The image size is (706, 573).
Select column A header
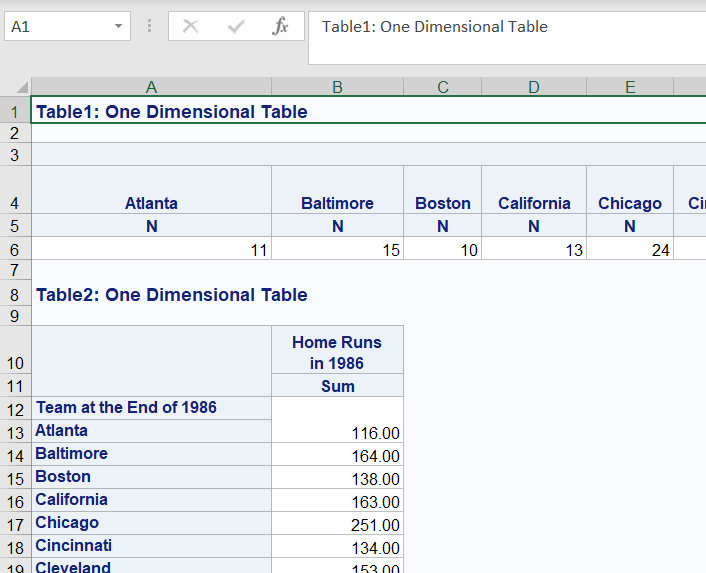[151, 88]
